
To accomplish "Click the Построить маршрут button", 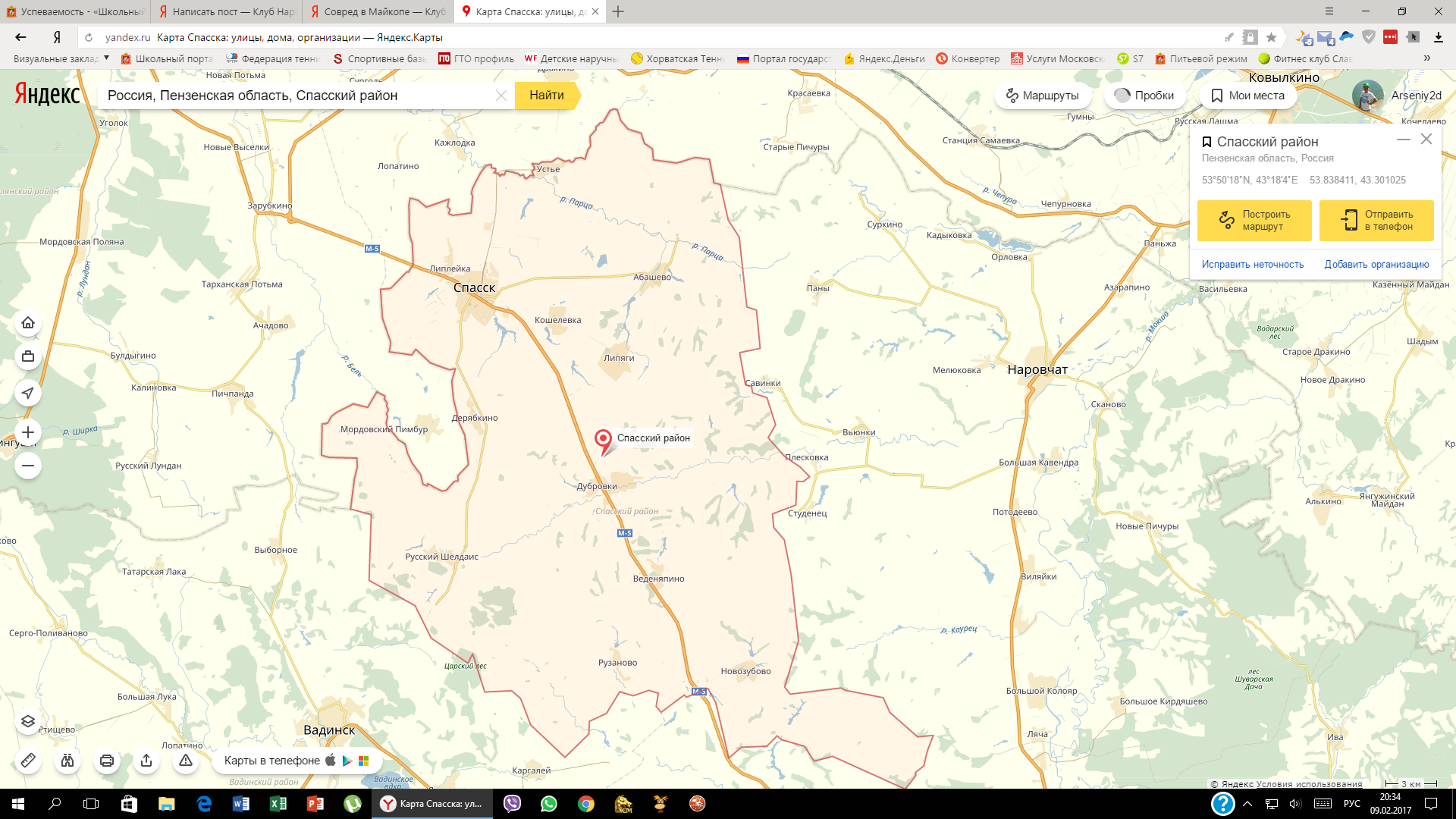I will [1255, 221].
